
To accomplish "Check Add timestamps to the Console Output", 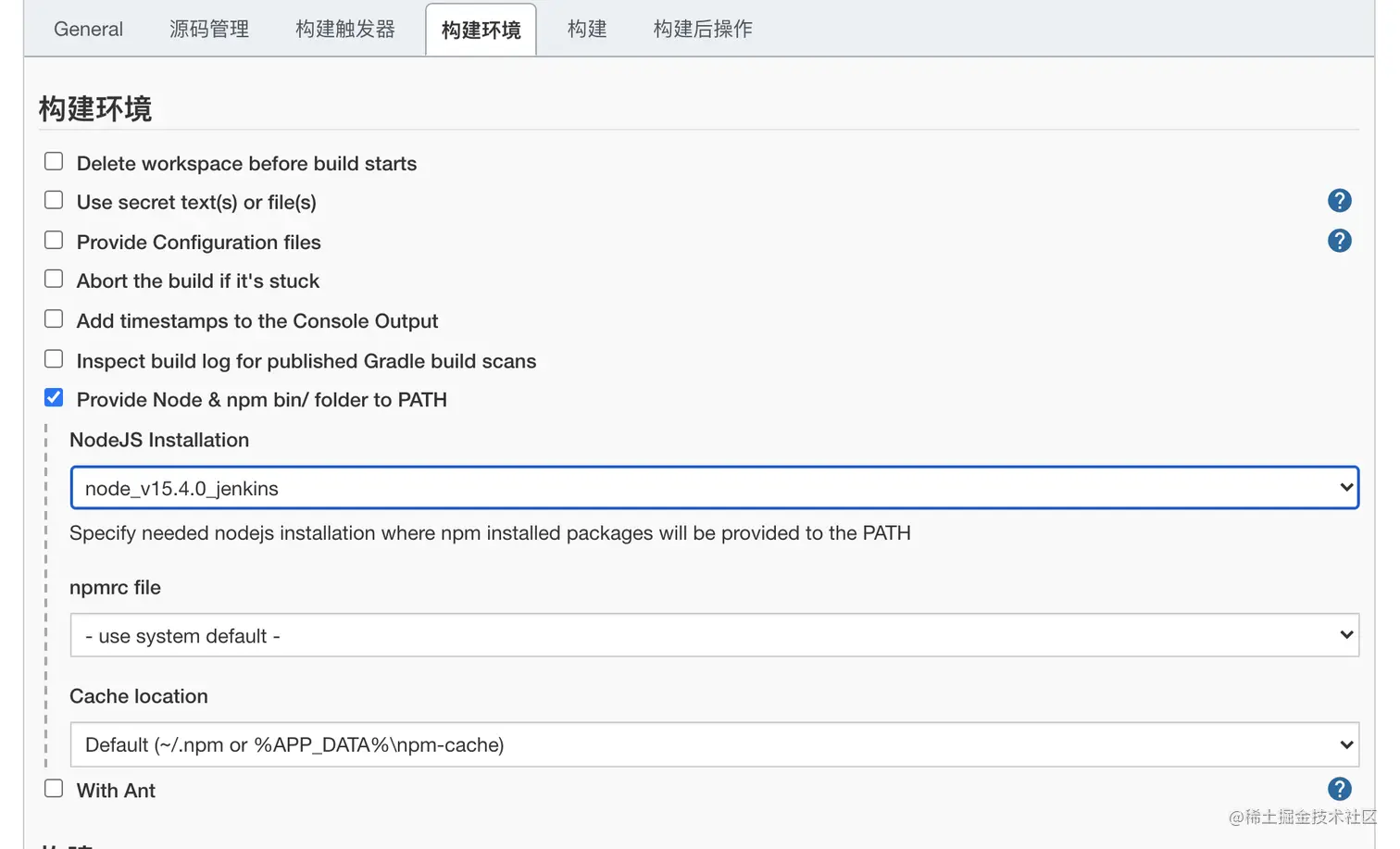I will pyautogui.click(x=54, y=319).
